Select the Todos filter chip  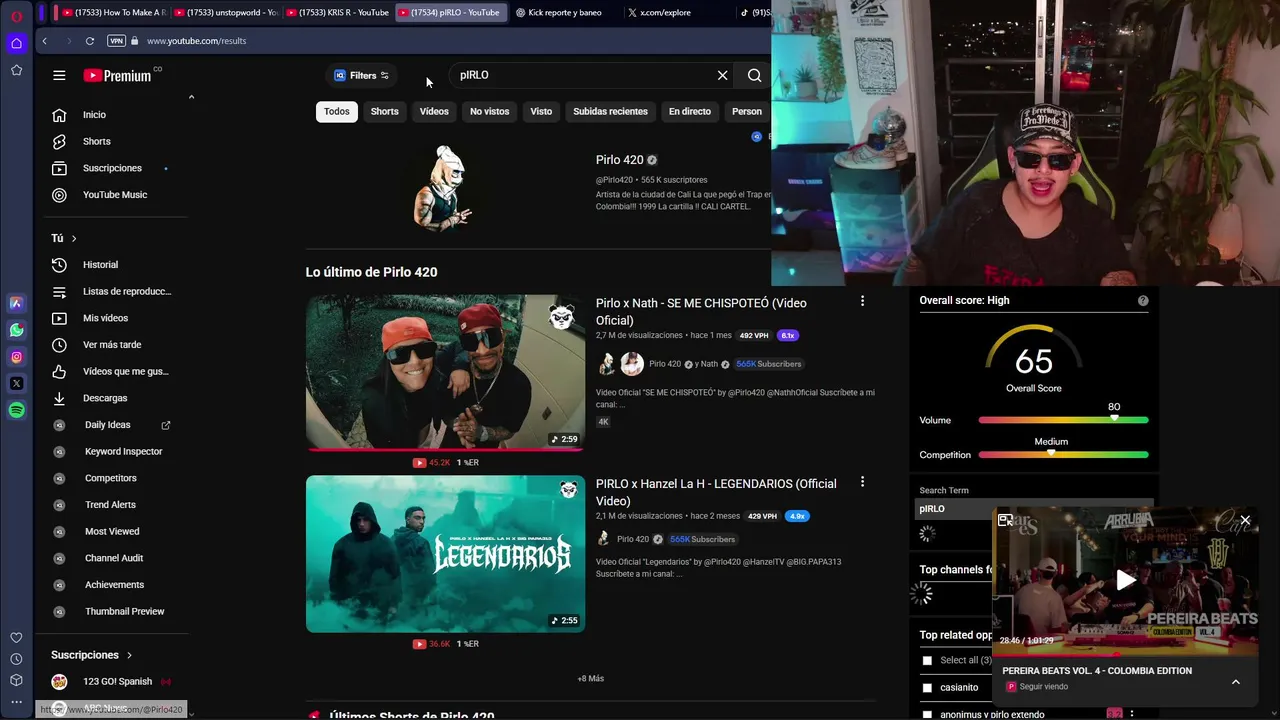(x=337, y=111)
